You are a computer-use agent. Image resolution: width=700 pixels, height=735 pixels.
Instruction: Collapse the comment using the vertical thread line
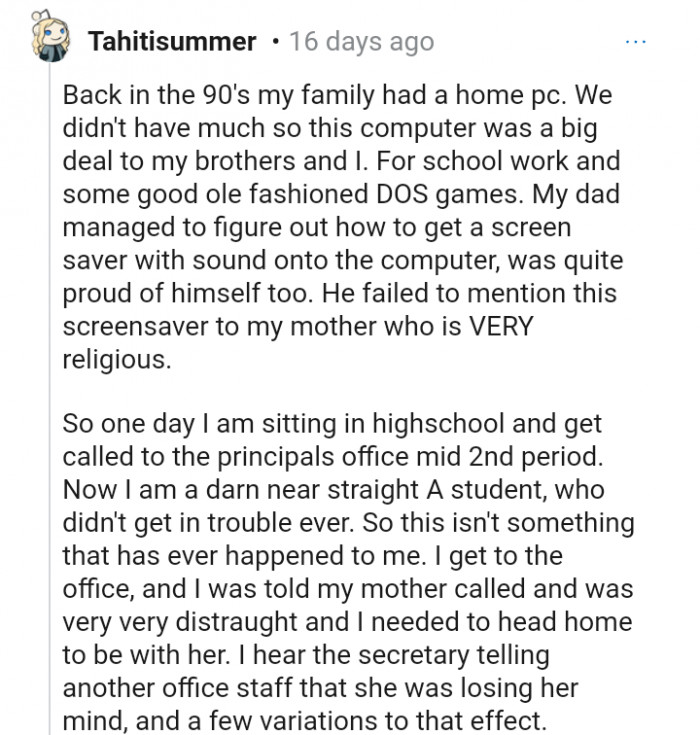pos(50,398)
